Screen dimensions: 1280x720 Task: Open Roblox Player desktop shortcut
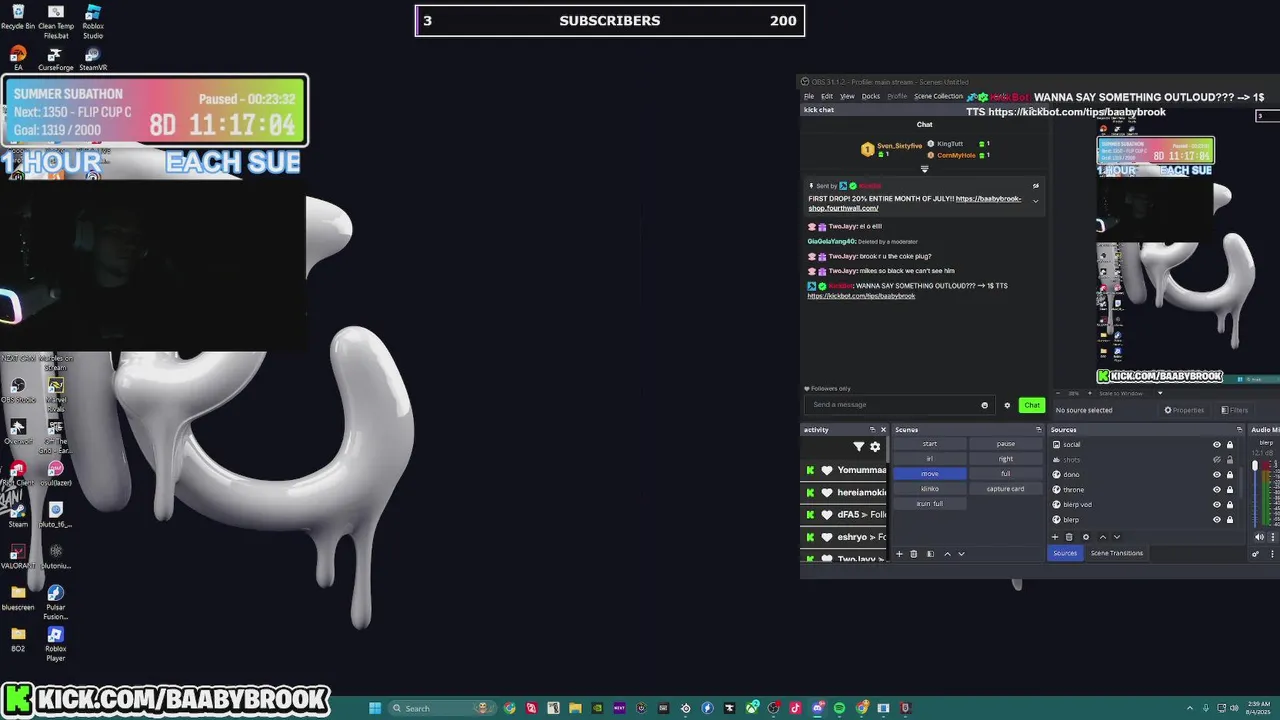coord(55,643)
